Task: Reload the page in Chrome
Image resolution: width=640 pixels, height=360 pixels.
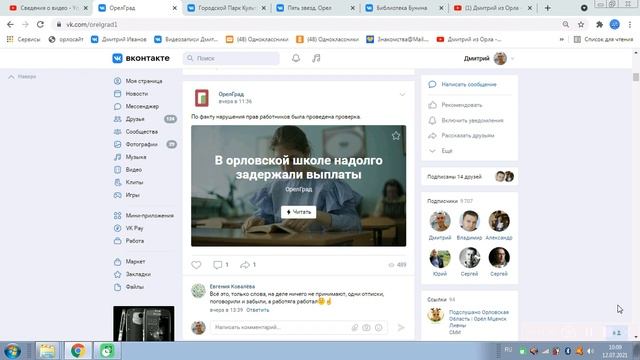Action: pos(40,24)
